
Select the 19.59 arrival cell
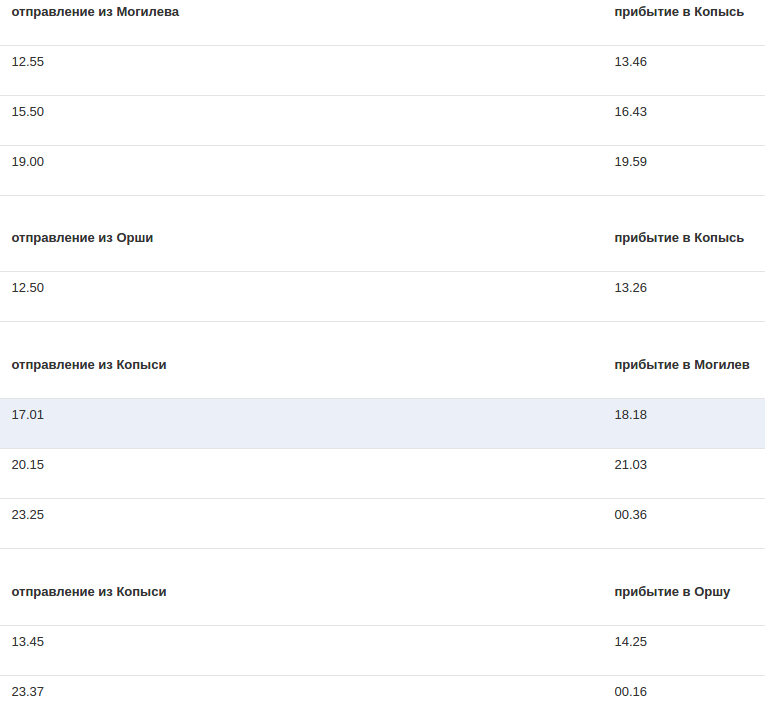tap(630, 162)
